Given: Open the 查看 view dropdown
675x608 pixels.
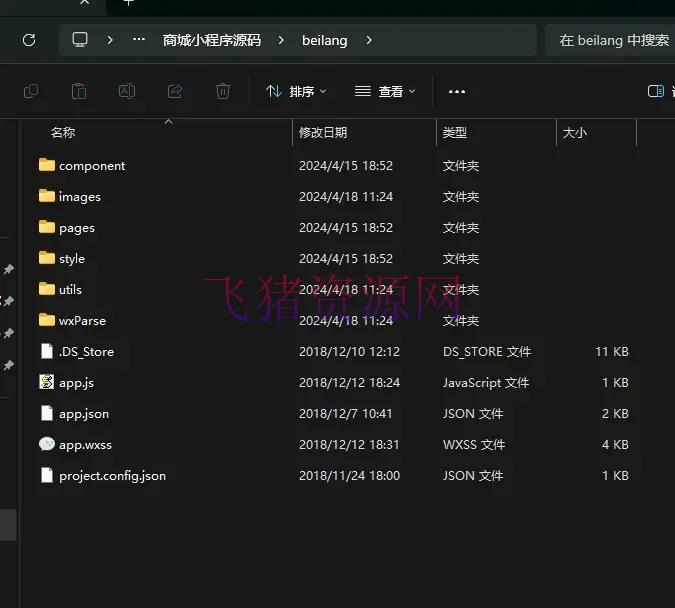Looking at the screenshot, I should (385, 91).
